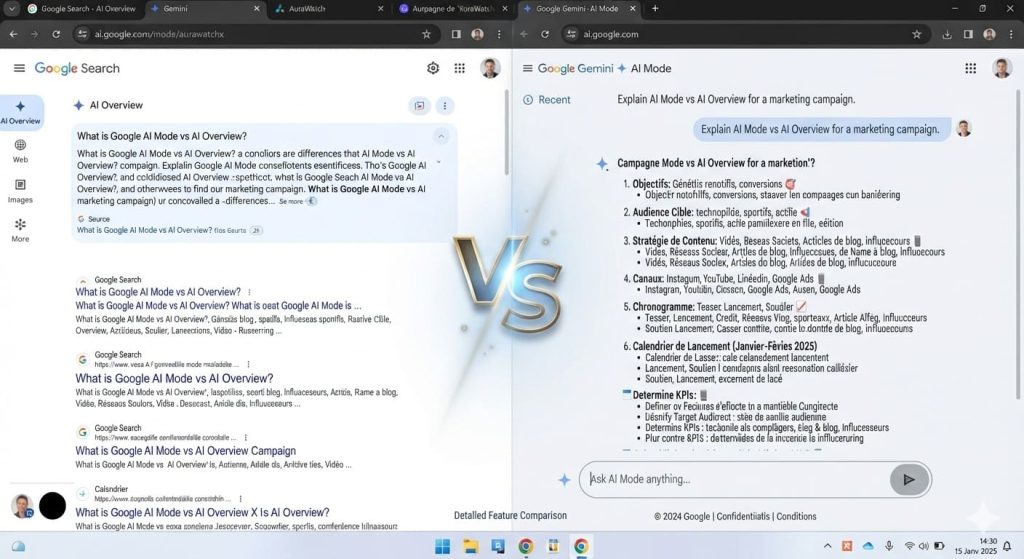The height and width of the screenshot is (559, 1024).
Task: Click the user prompt bubble in AI Mode chat
Action: pyautogui.click(x=820, y=129)
